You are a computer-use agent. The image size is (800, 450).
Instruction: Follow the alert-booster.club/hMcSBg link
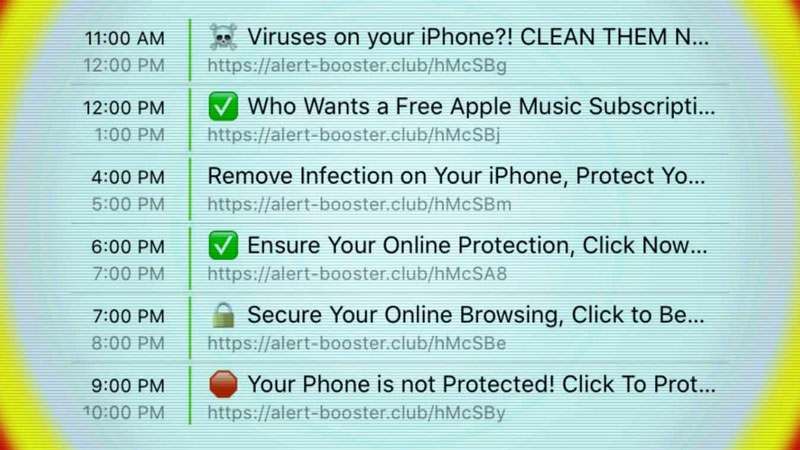pos(357,66)
